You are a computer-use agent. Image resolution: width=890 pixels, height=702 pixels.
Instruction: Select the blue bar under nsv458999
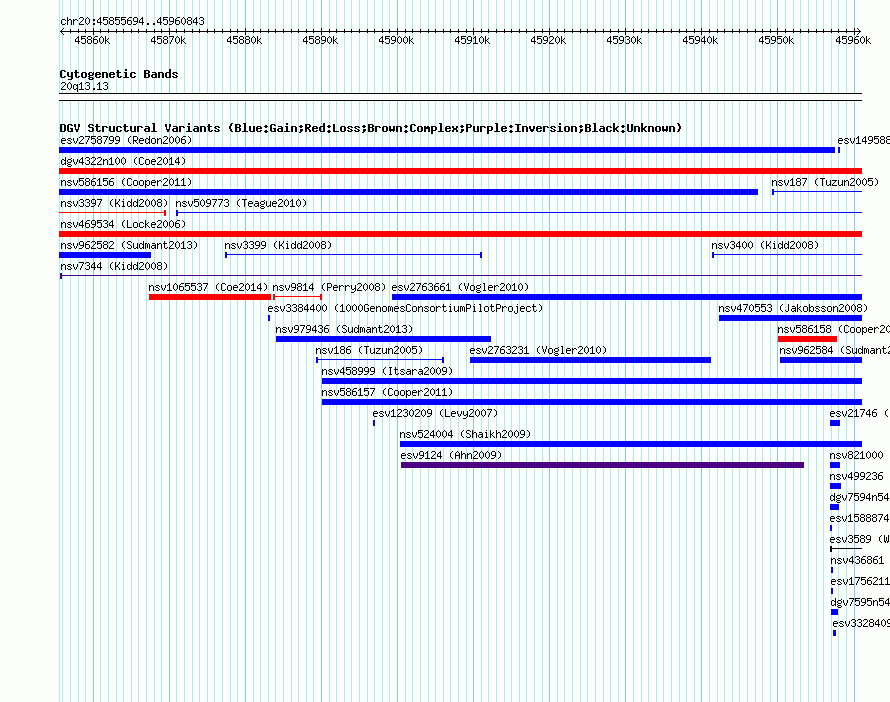pyautogui.click(x=592, y=381)
